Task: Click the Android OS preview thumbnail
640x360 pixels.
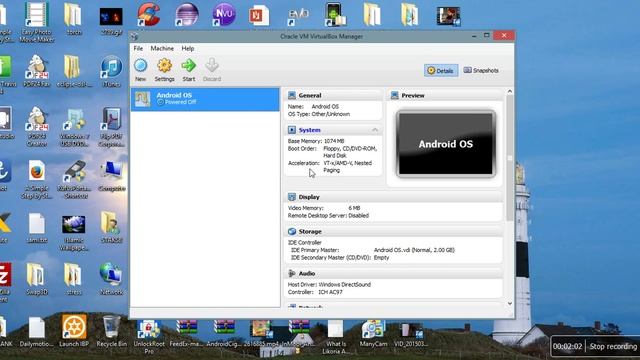Action: [x=446, y=144]
